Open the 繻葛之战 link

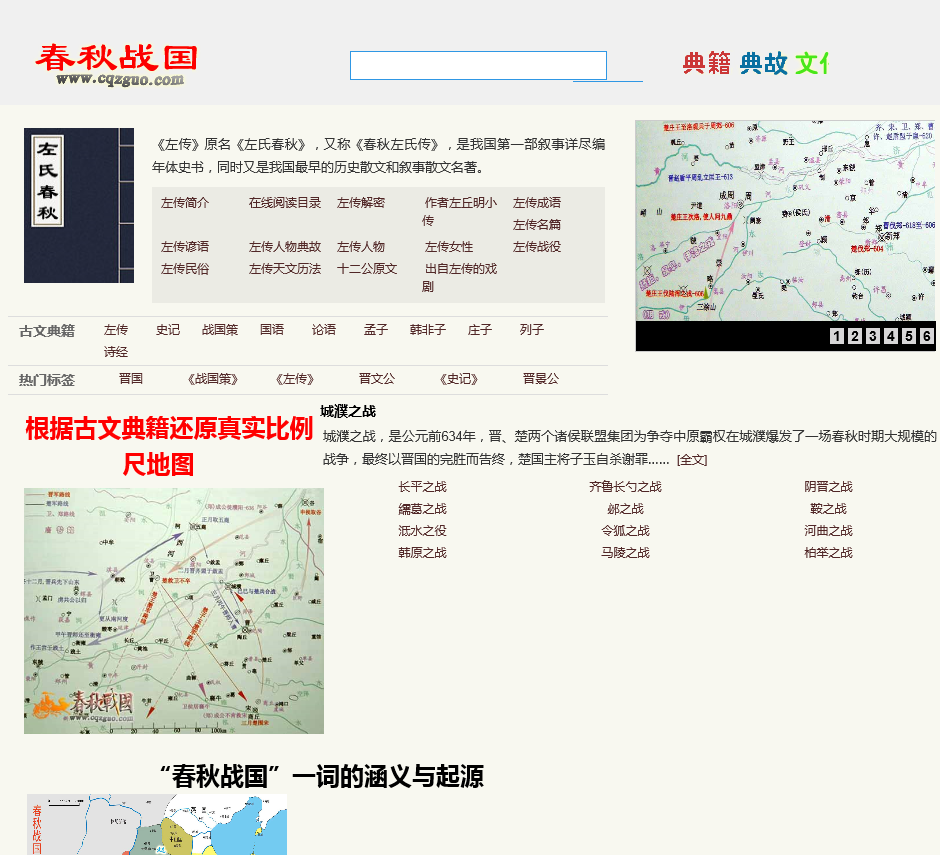[422, 509]
